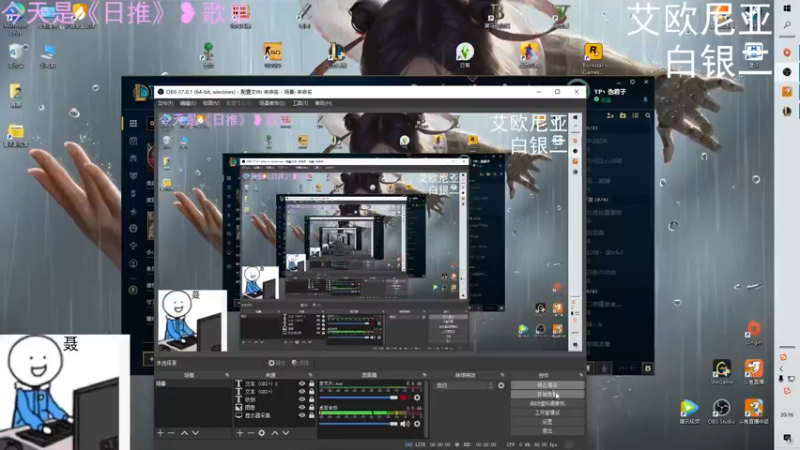This screenshot has height=450, width=800.
Task: Open the 视图(V) menu in OBS
Action: point(211,103)
